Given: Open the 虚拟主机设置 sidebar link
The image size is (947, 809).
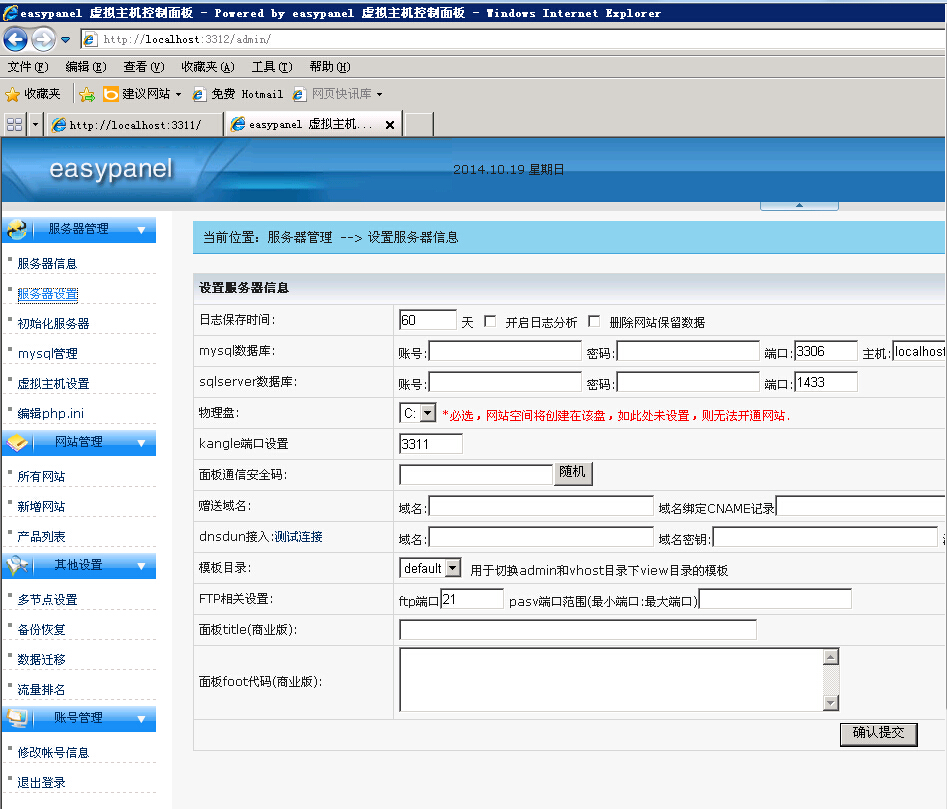Looking at the screenshot, I should pyautogui.click(x=53, y=384).
